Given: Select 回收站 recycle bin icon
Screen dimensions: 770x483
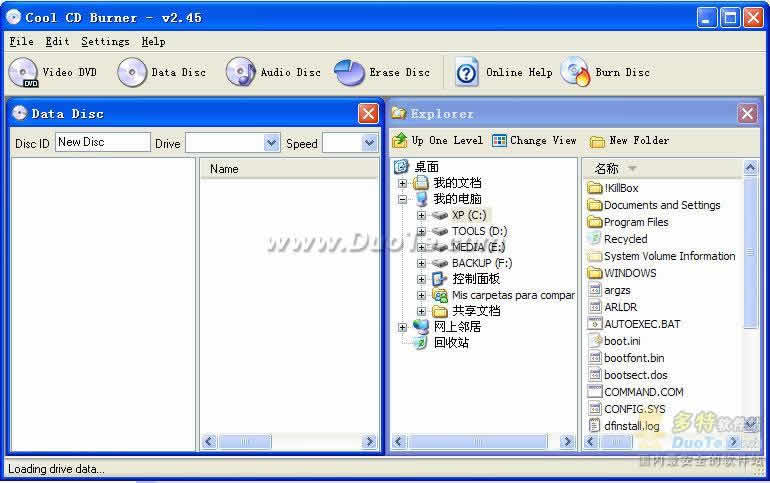Looking at the screenshot, I should (x=421, y=343).
